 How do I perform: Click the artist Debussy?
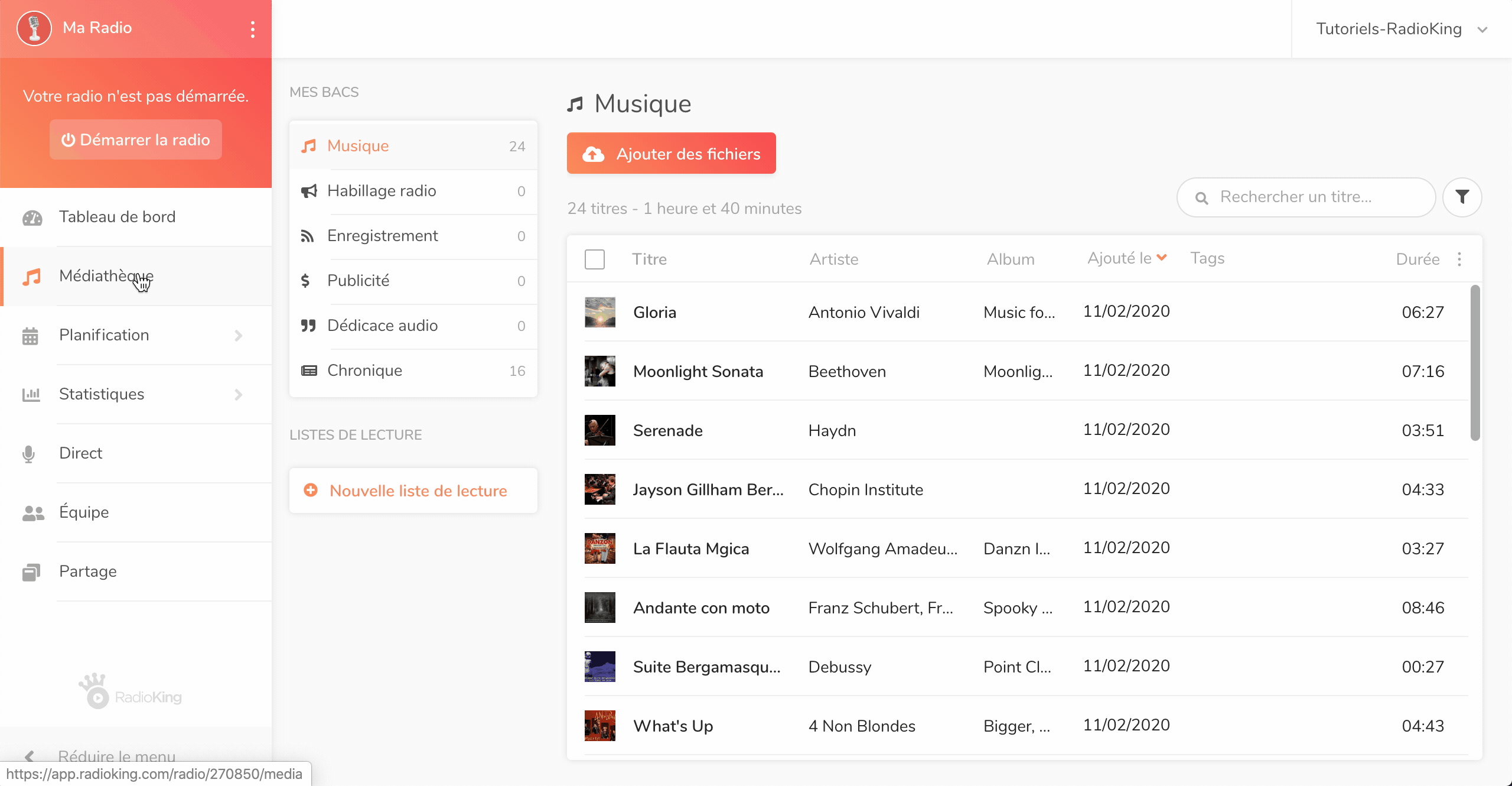[x=840, y=667]
